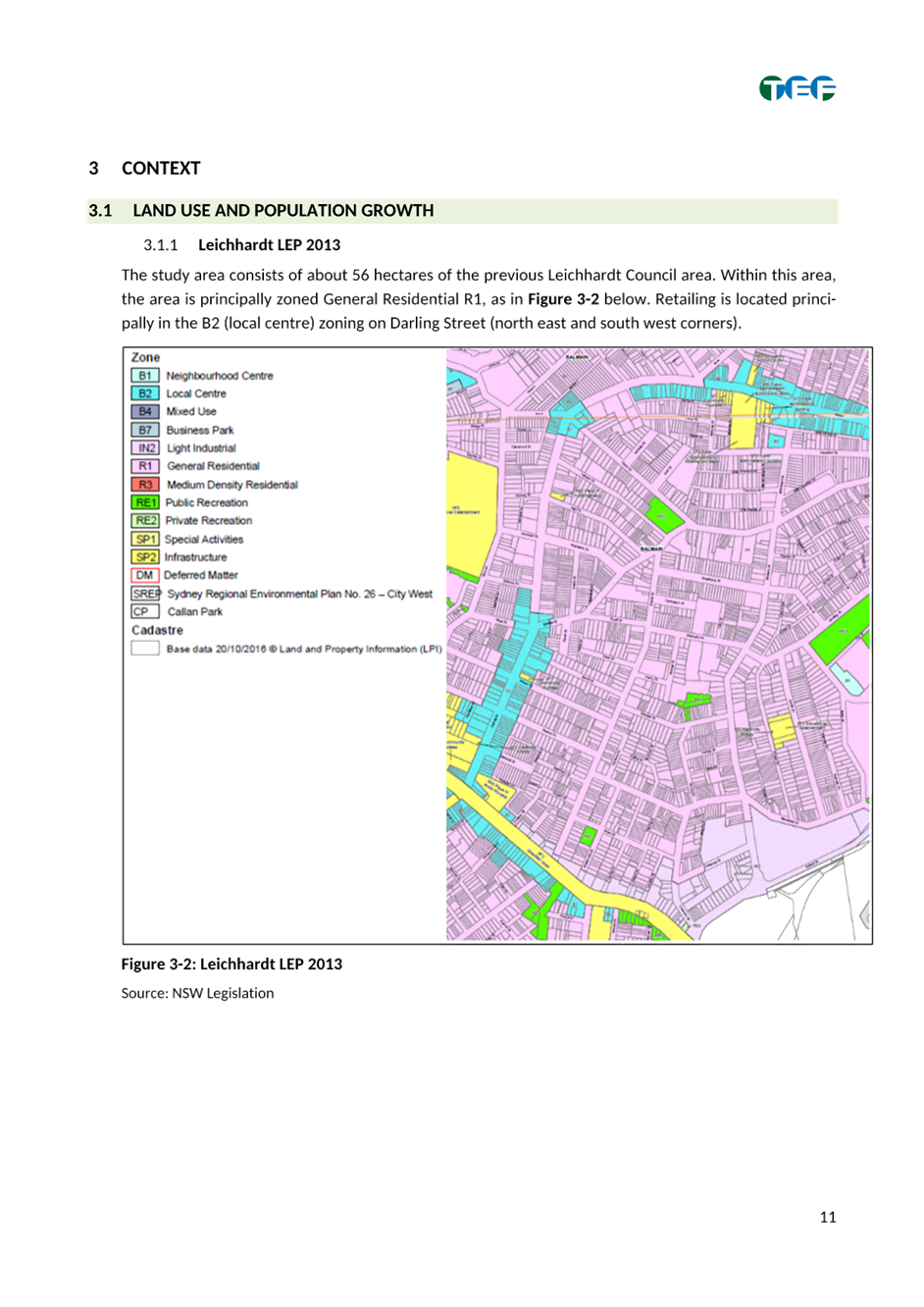Select the 'Private Recreation' legend label

(x=209, y=520)
